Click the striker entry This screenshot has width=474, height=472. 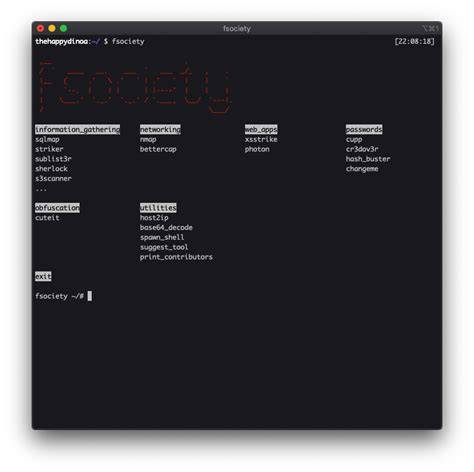coord(49,149)
